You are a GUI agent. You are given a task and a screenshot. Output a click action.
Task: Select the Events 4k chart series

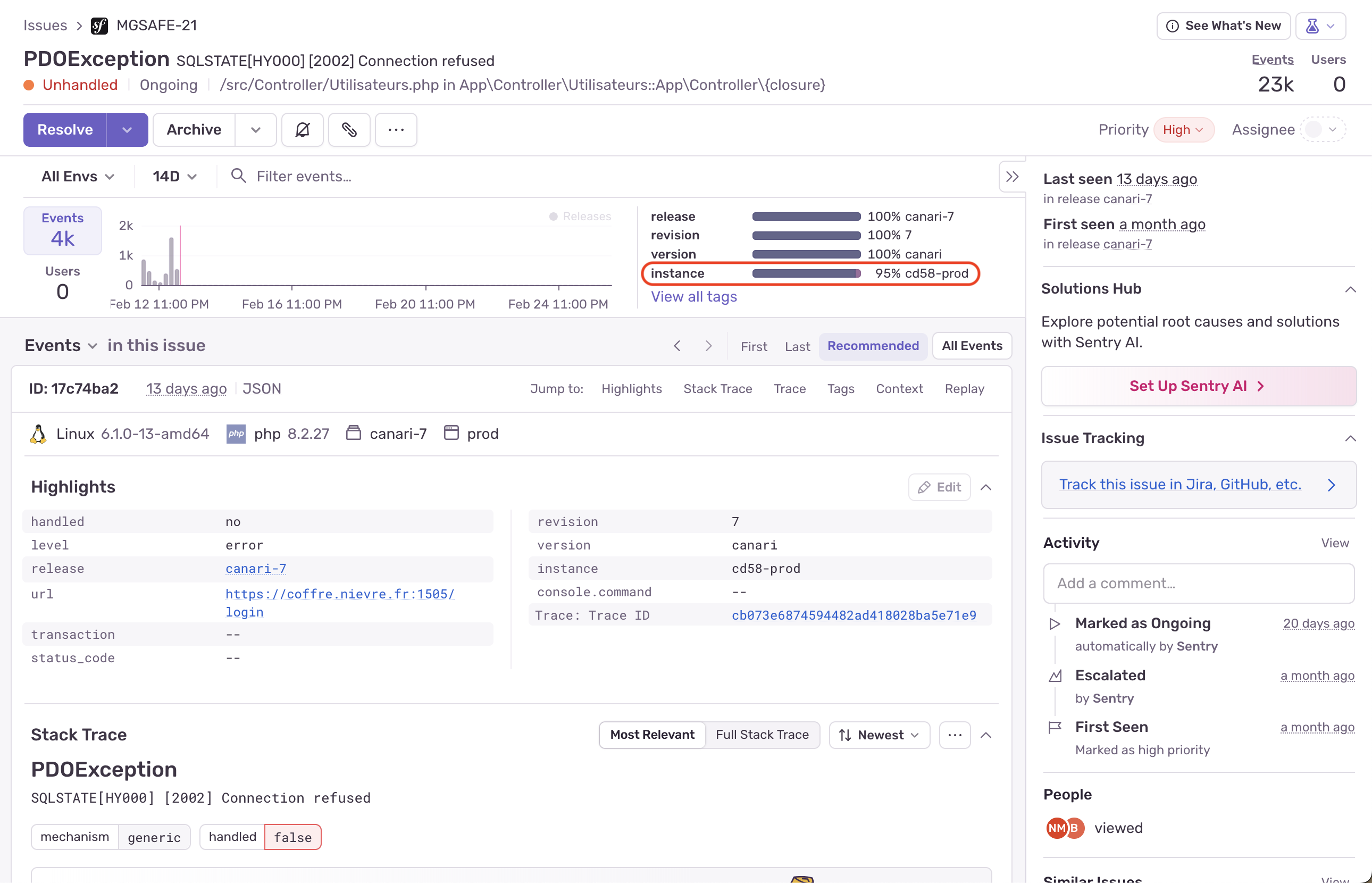point(62,230)
